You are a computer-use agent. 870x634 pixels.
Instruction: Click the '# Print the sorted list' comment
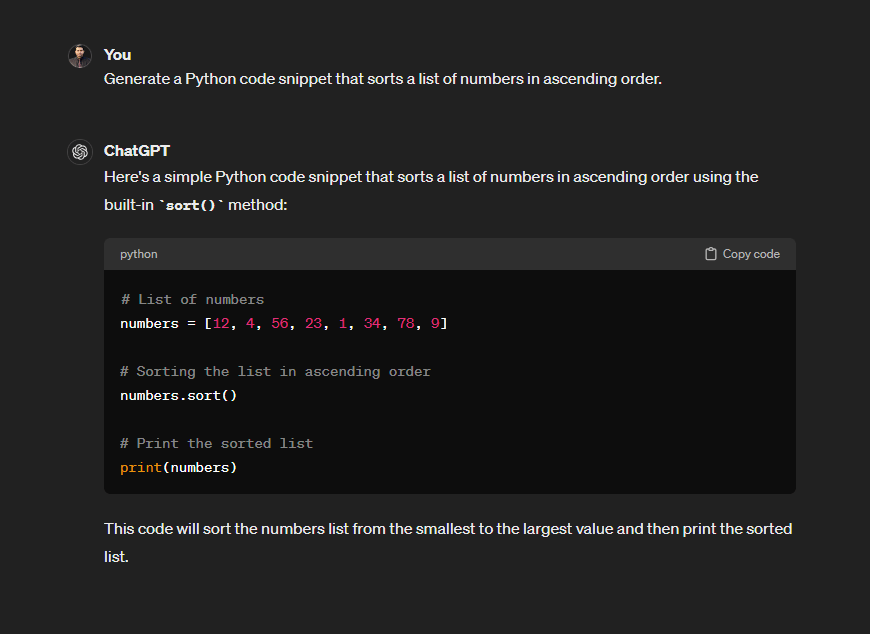(216, 444)
